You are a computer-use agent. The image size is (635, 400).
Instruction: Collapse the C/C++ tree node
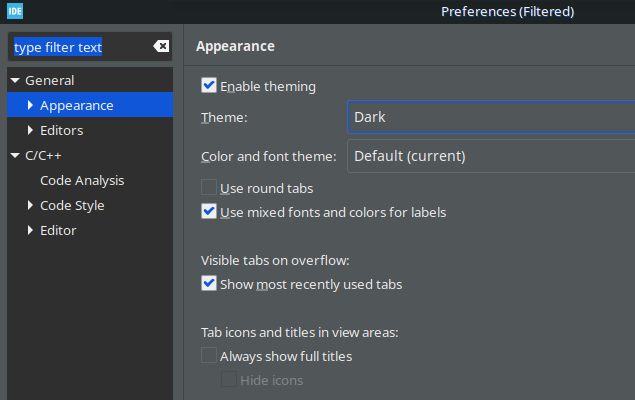click(x=15, y=155)
